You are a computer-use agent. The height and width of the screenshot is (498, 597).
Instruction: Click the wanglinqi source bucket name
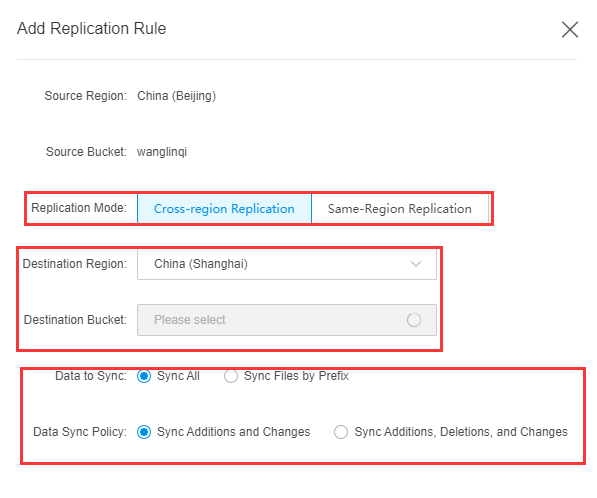tap(162, 152)
